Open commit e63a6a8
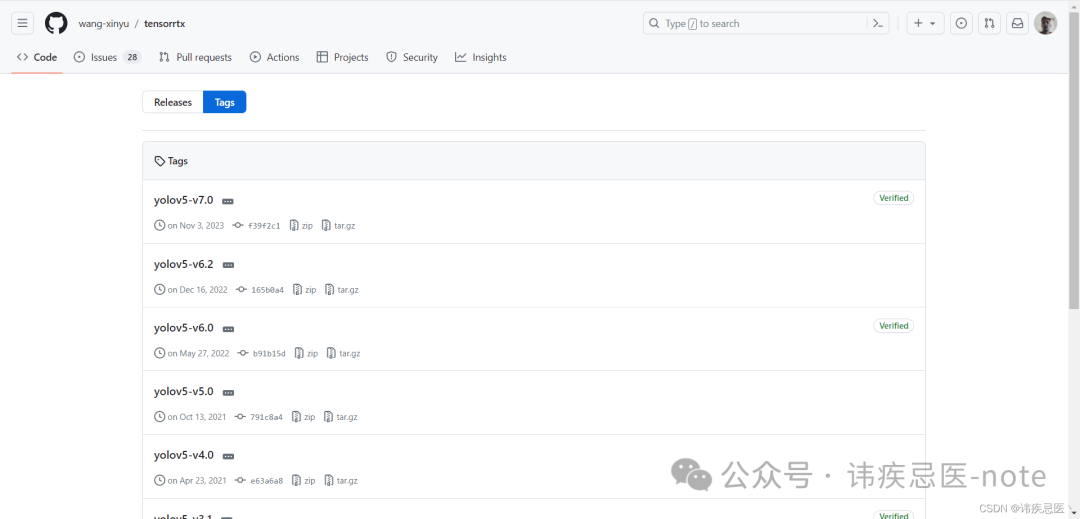 click(x=259, y=480)
